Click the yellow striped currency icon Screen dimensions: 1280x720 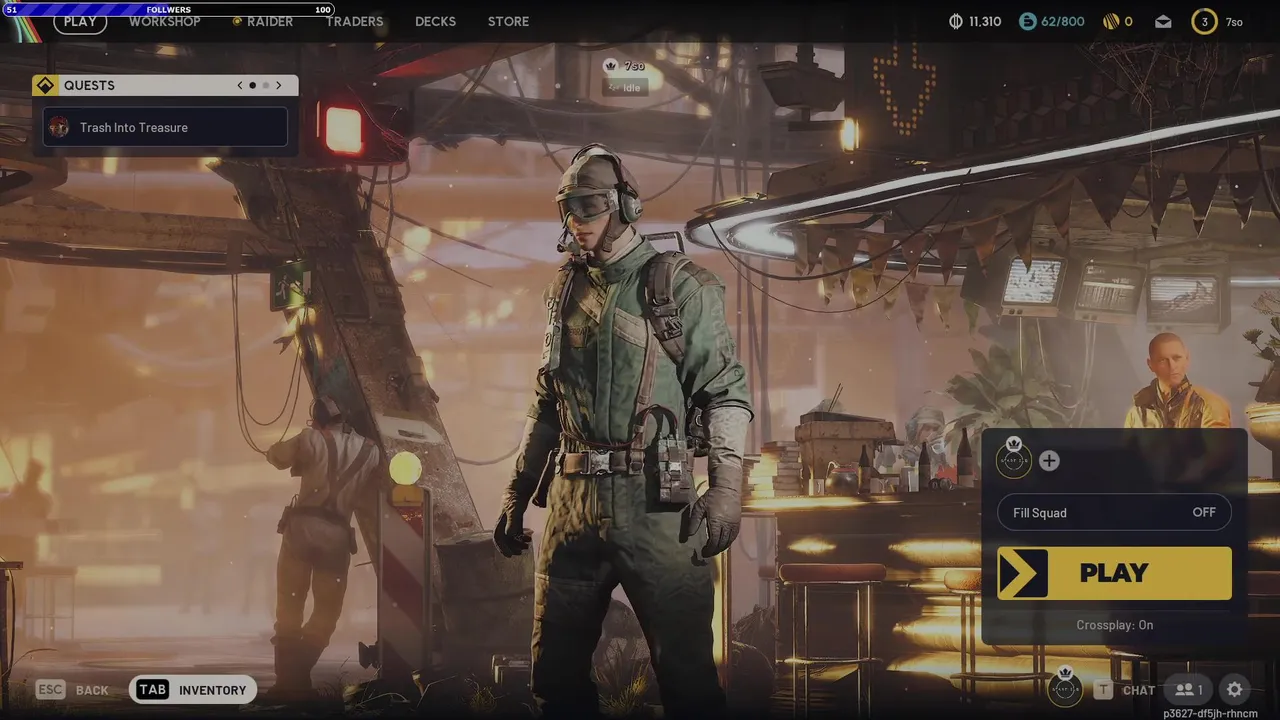1110,21
